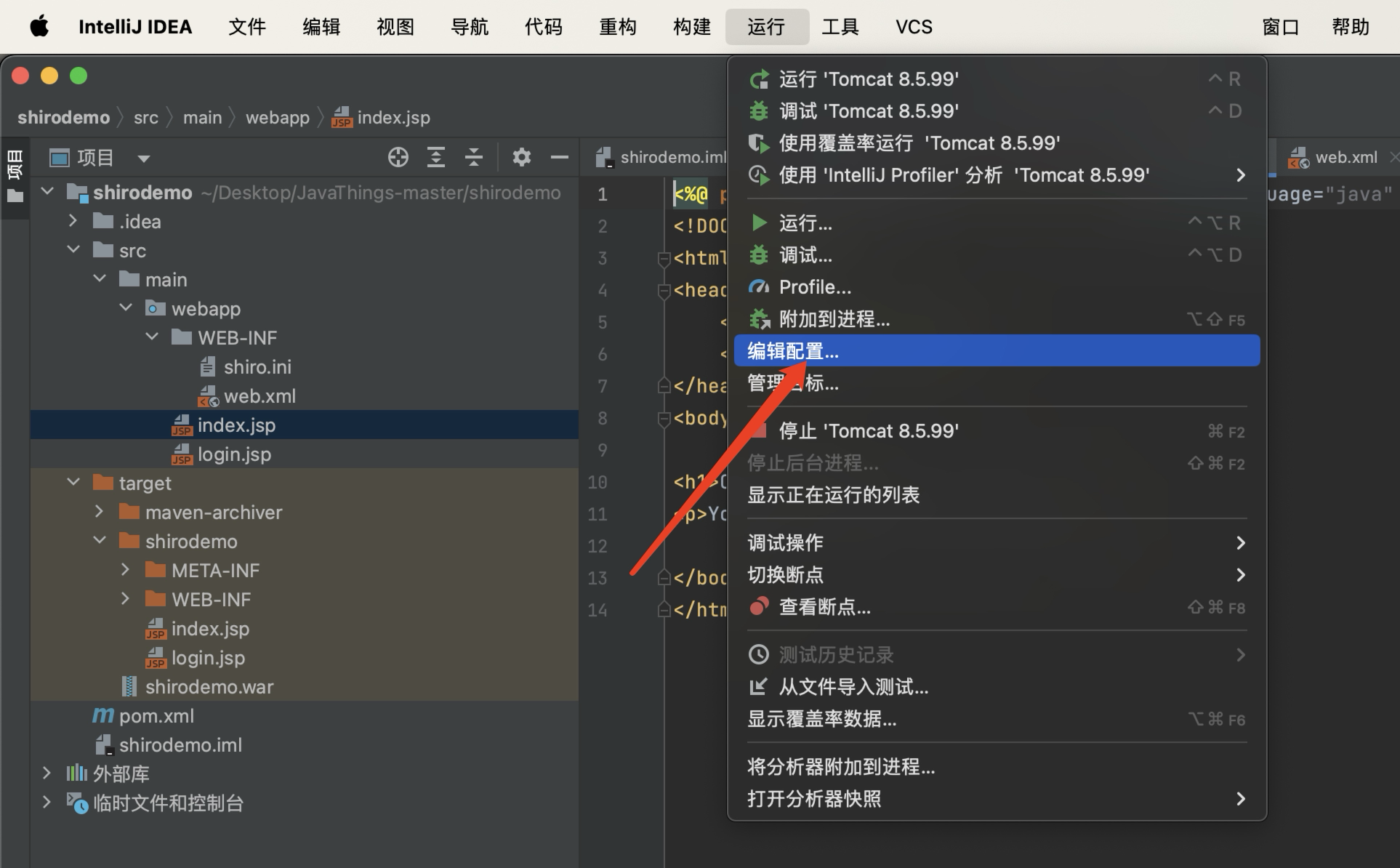
Task: Expand the 外部库 node chevron
Action: click(47, 773)
